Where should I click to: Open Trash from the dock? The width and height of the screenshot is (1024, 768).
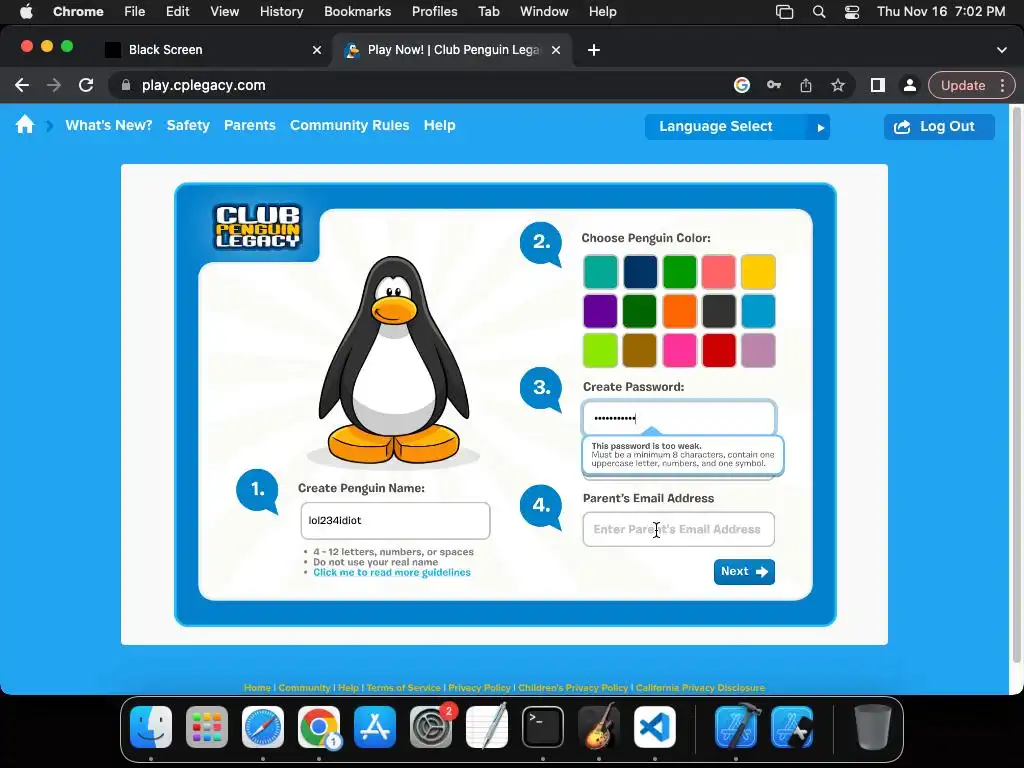point(872,727)
